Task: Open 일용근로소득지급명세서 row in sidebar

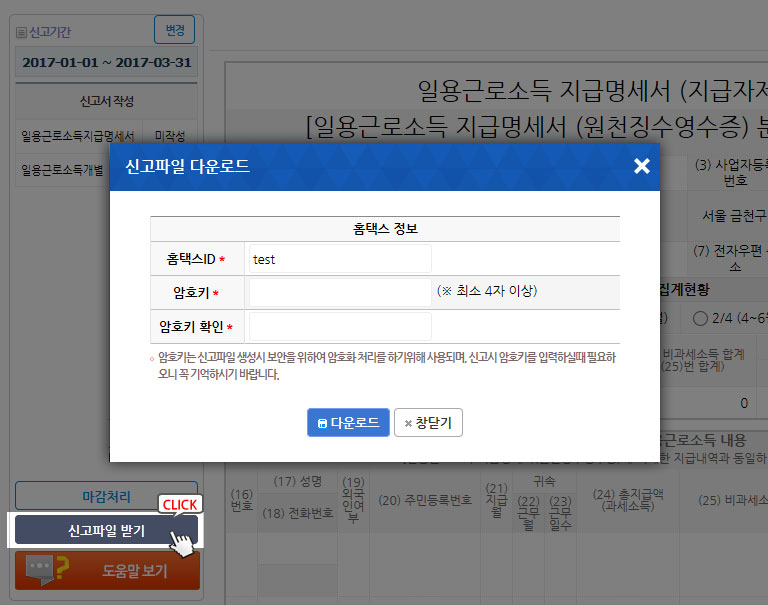Action: 78,136
